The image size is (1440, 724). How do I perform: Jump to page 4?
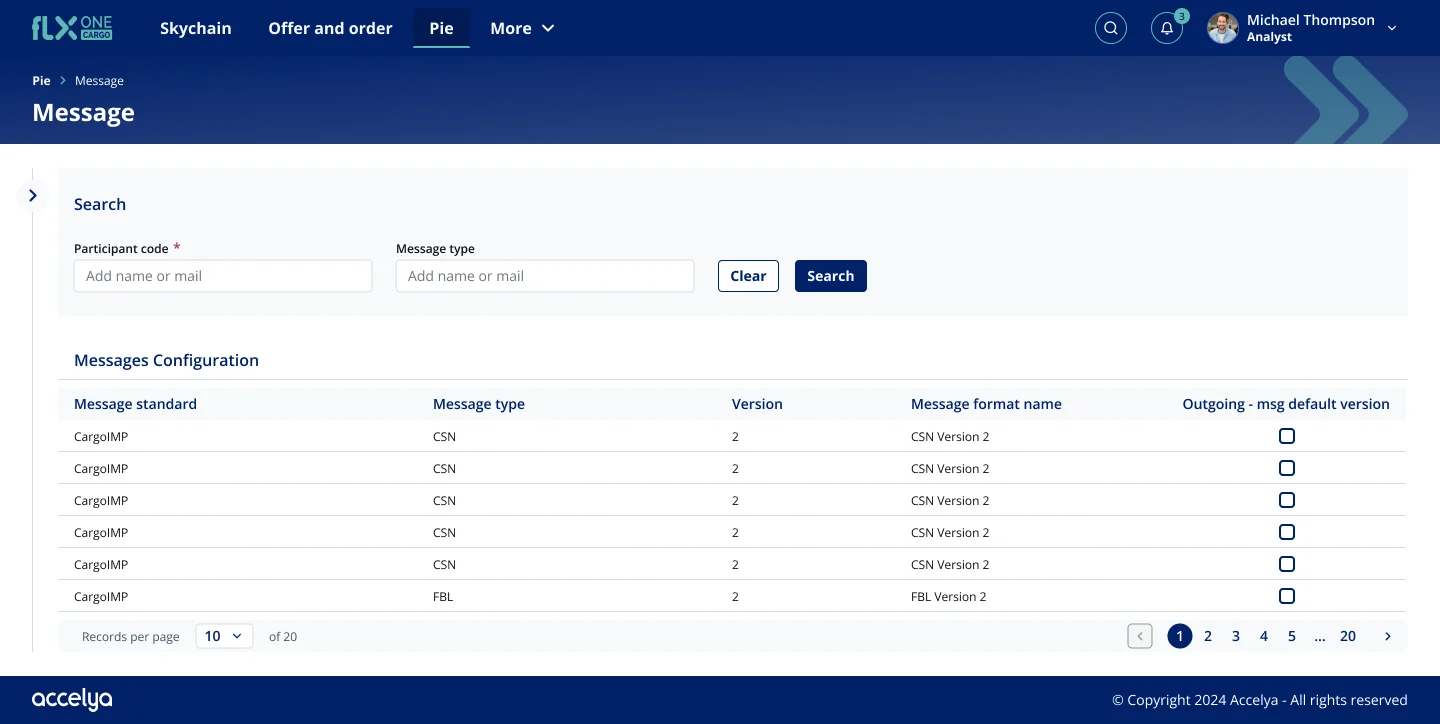[1264, 636]
